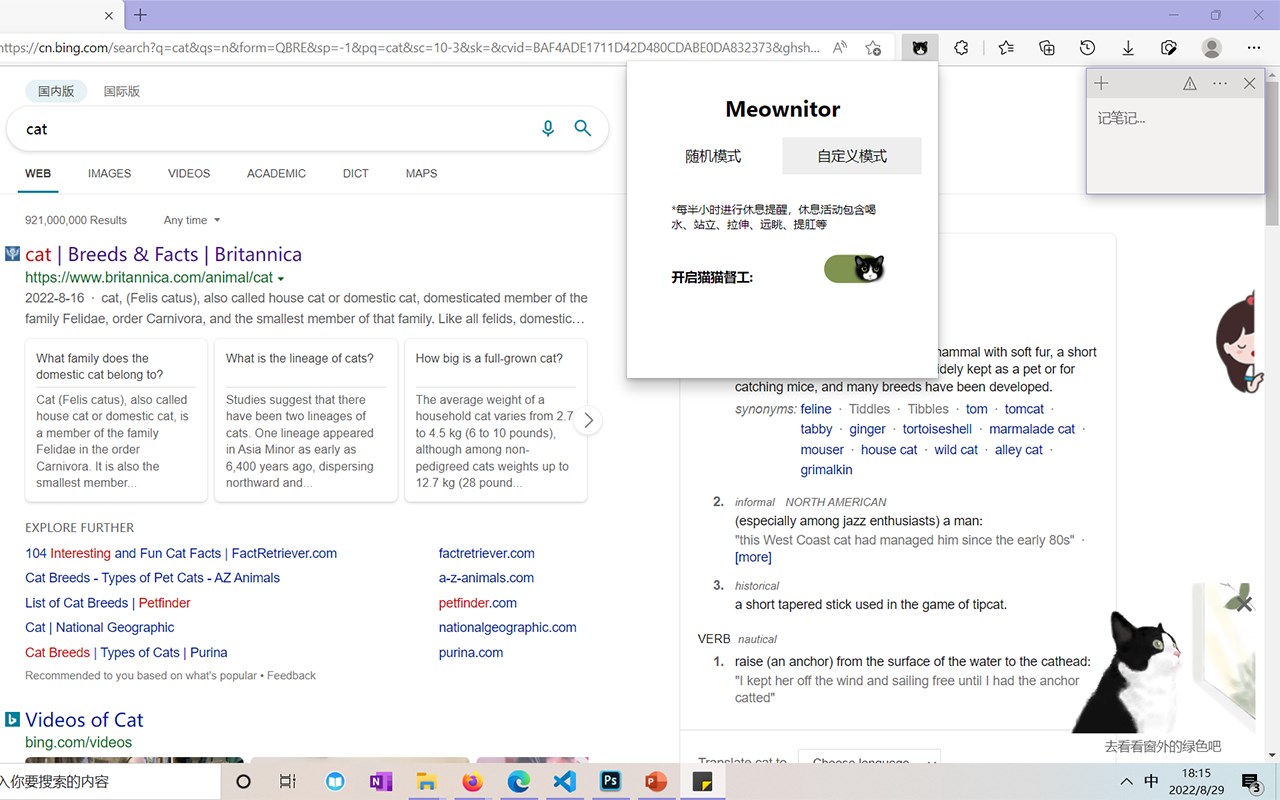Open PowerPoint from the taskbar
Image resolution: width=1280 pixels, height=800 pixels.
tap(656, 782)
